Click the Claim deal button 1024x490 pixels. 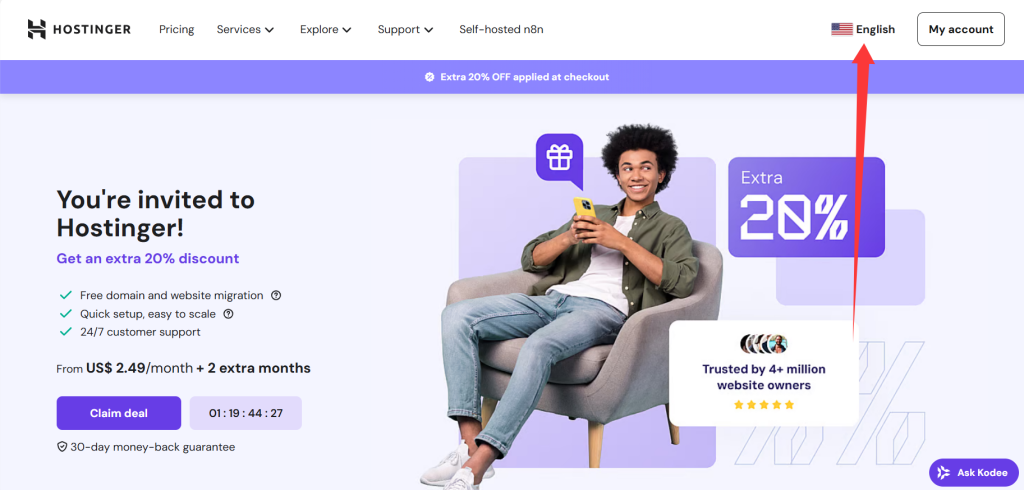click(x=119, y=413)
